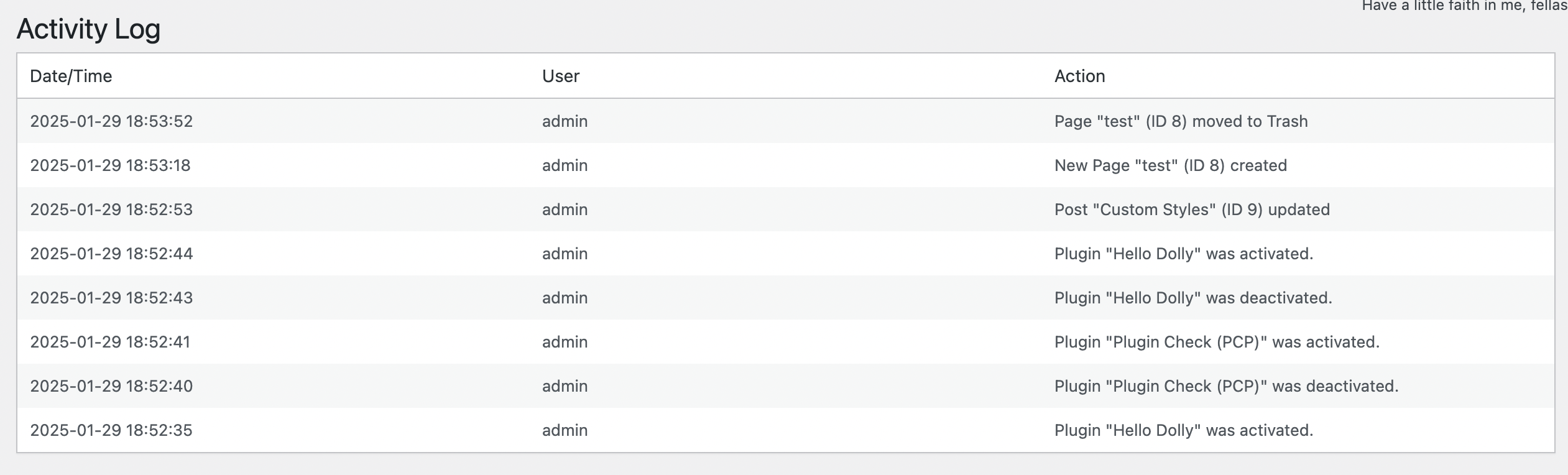The image size is (1568, 475).
Task: Click the Plugin Check (PCP) was activated entry
Action: (1217, 341)
